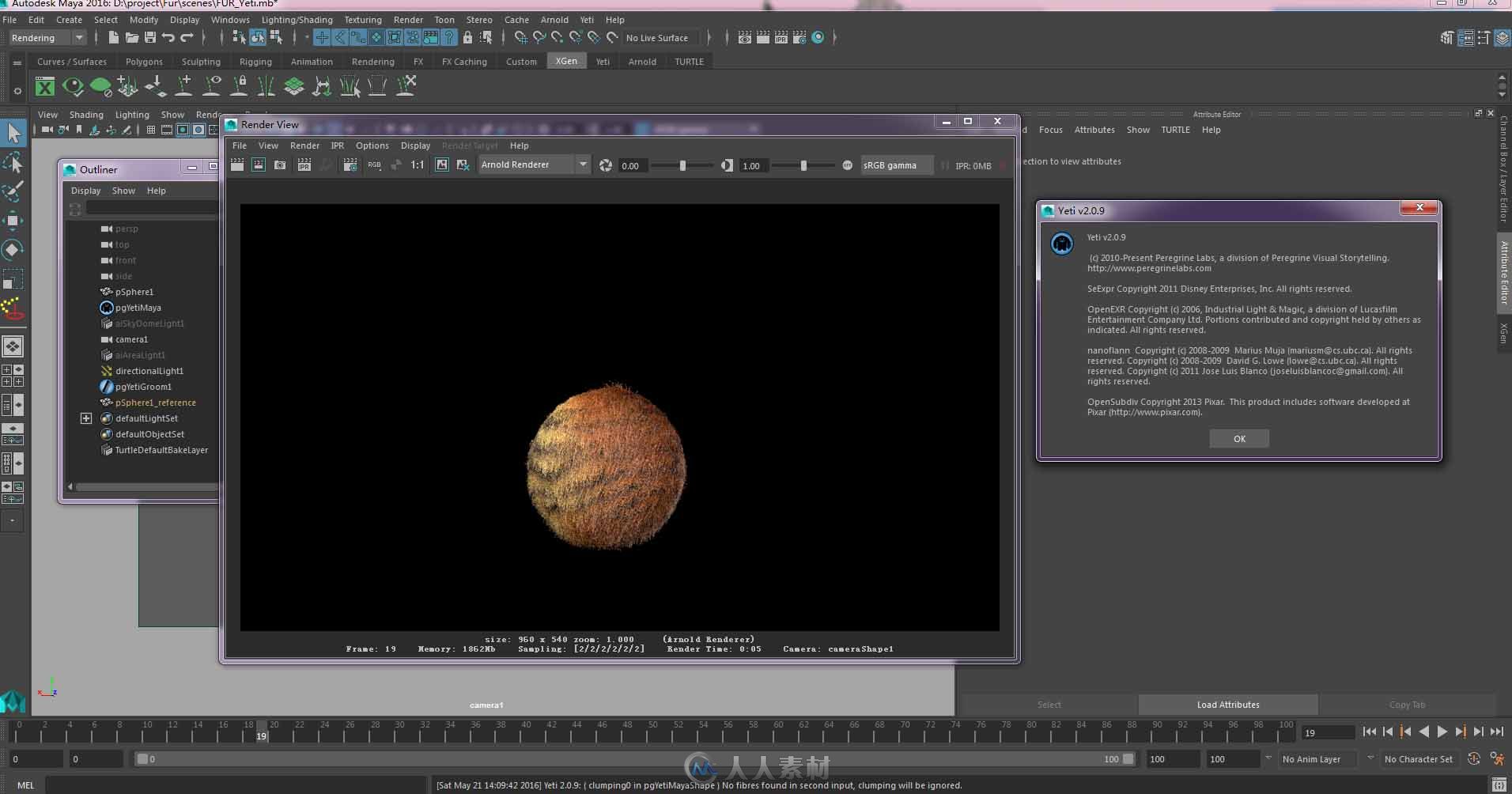Image resolution: width=1512 pixels, height=794 pixels.
Task: Select the Move tool in toolbox
Action: click(13, 221)
